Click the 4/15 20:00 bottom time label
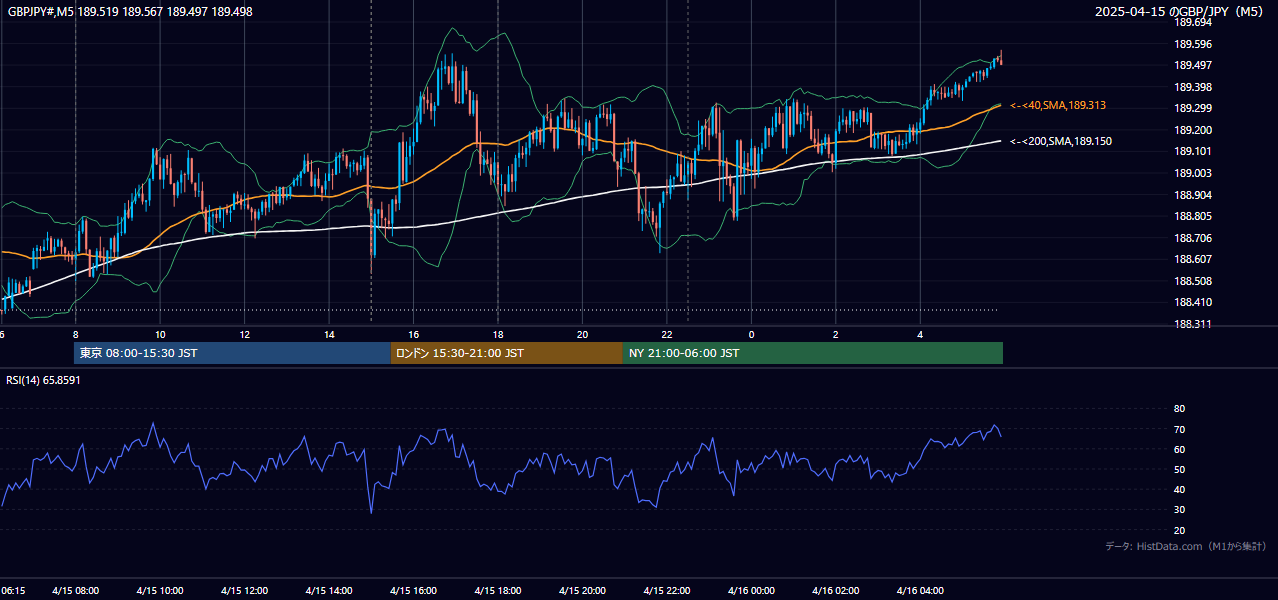1278x600 pixels. coord(582,591)
